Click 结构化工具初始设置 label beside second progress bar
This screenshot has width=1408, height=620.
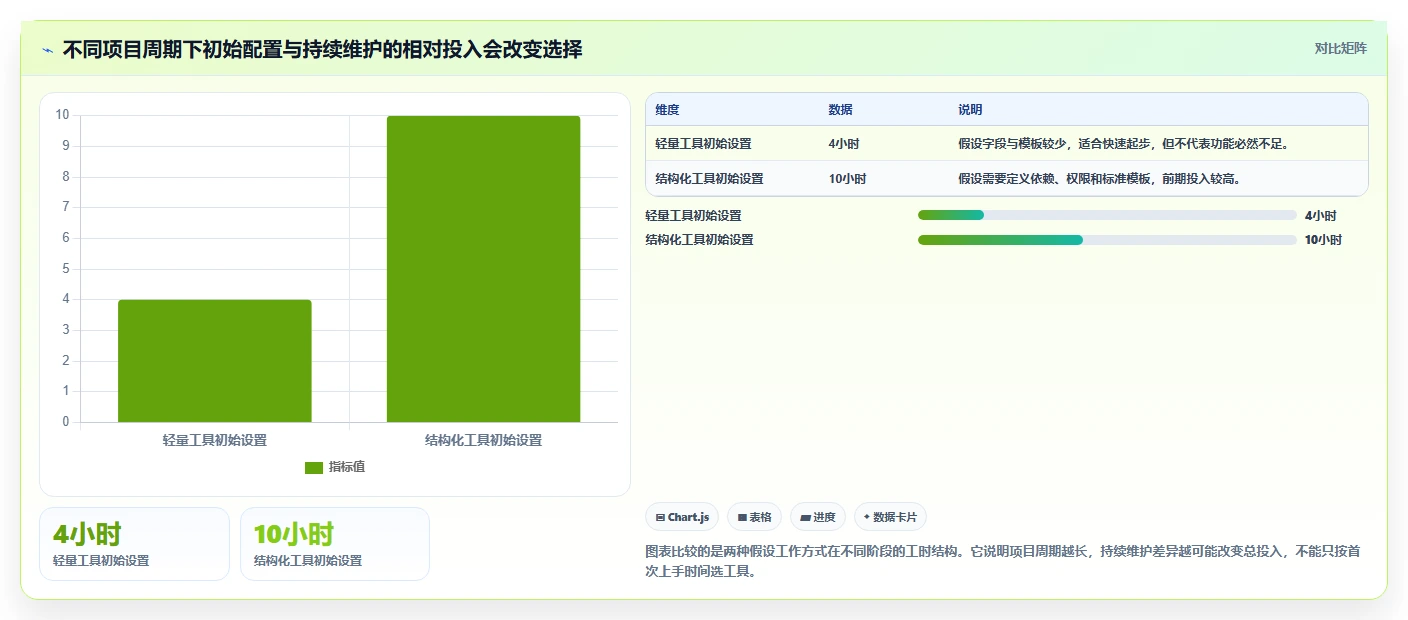point(700,240)
